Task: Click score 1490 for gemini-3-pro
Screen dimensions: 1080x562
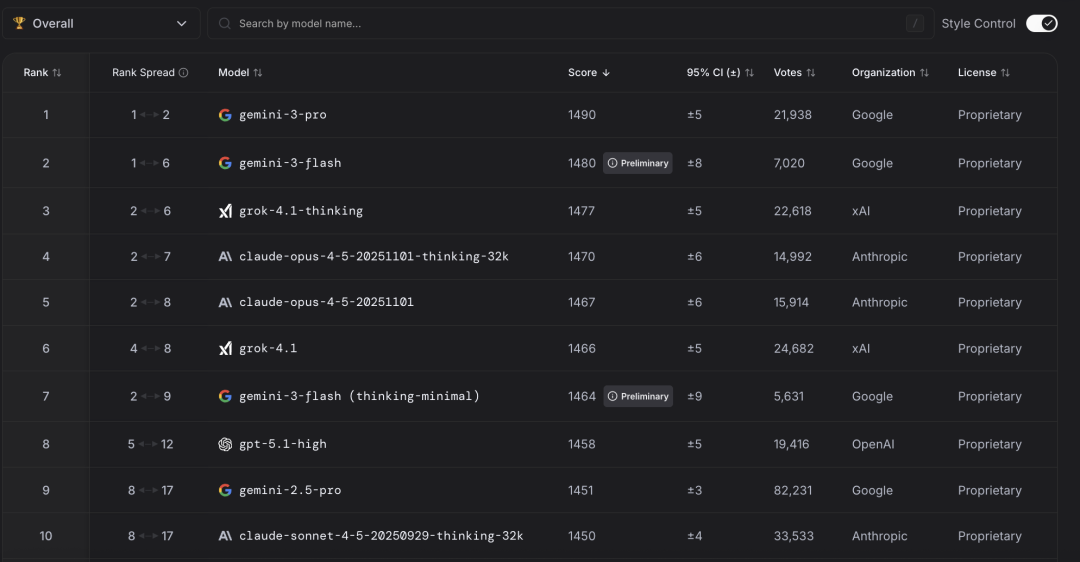Action: [582, 115]
